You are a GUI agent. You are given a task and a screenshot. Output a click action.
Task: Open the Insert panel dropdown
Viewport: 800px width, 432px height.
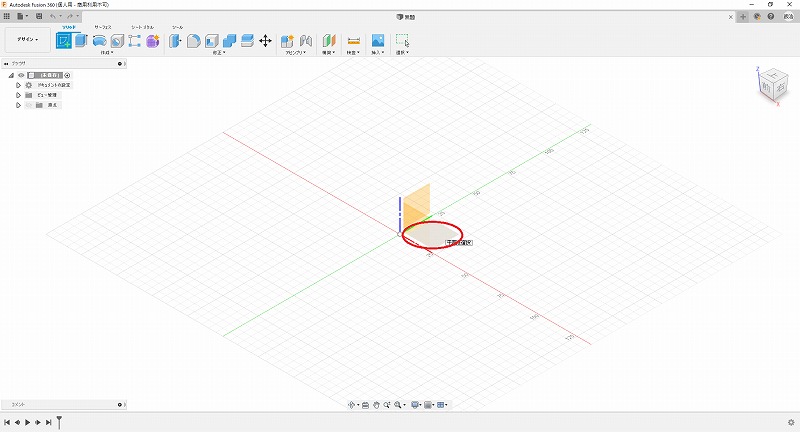click(378, 53)
